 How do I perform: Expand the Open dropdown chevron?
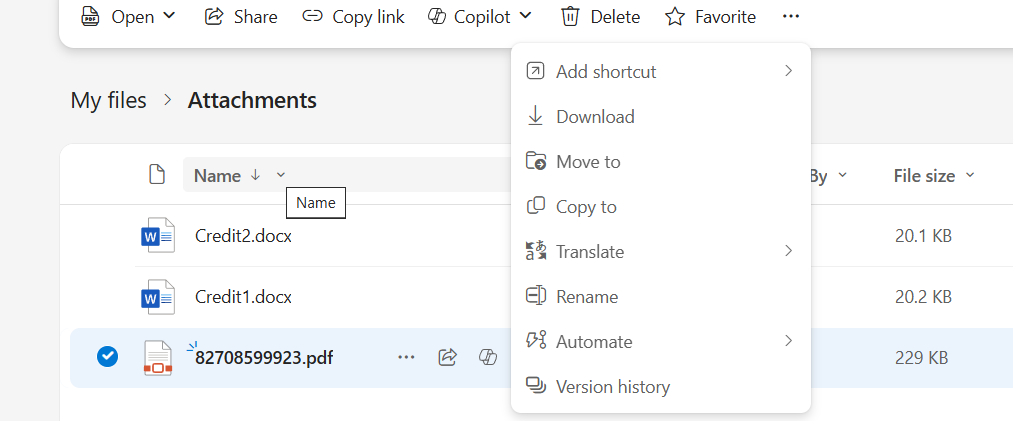pos(169,15)
